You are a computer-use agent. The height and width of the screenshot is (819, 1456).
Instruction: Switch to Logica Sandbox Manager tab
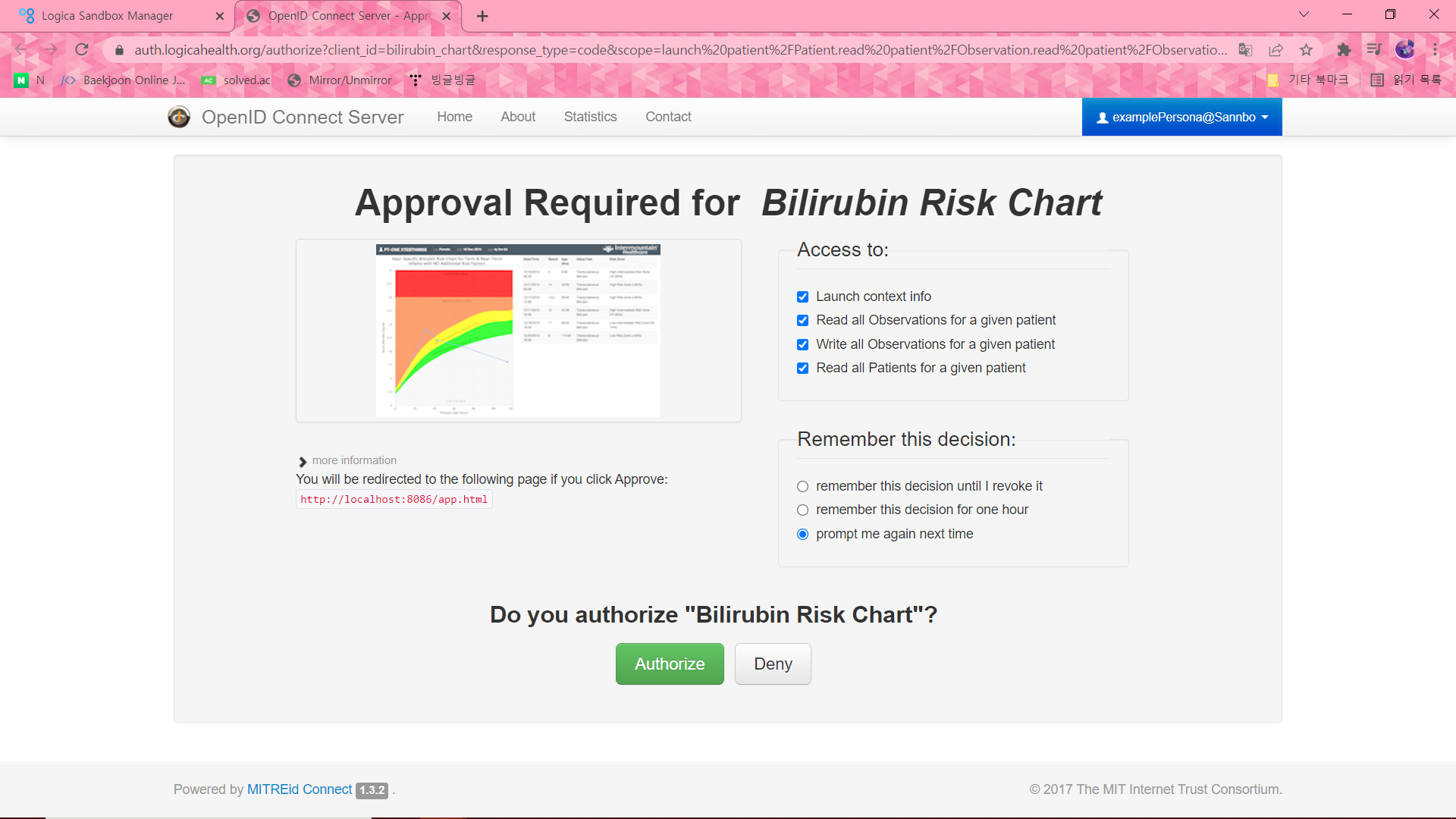tap(108, 16)
